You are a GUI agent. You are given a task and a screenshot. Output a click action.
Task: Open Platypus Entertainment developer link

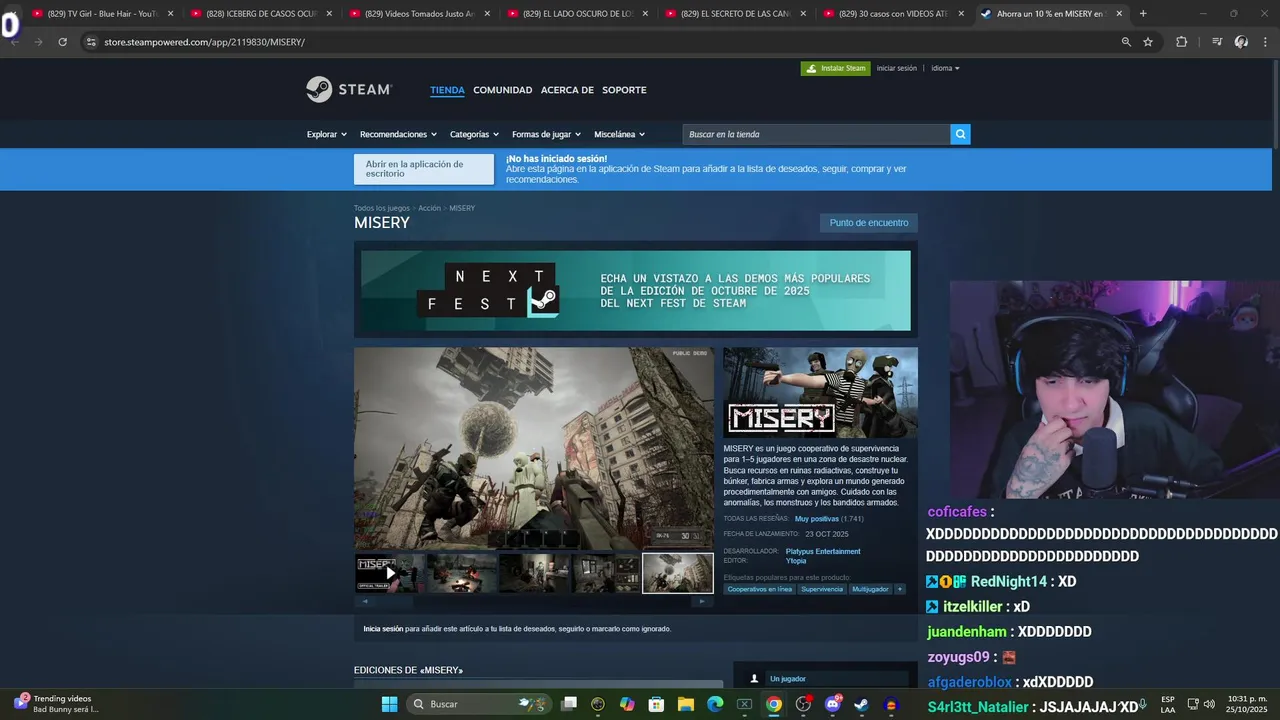click(823, 551)
